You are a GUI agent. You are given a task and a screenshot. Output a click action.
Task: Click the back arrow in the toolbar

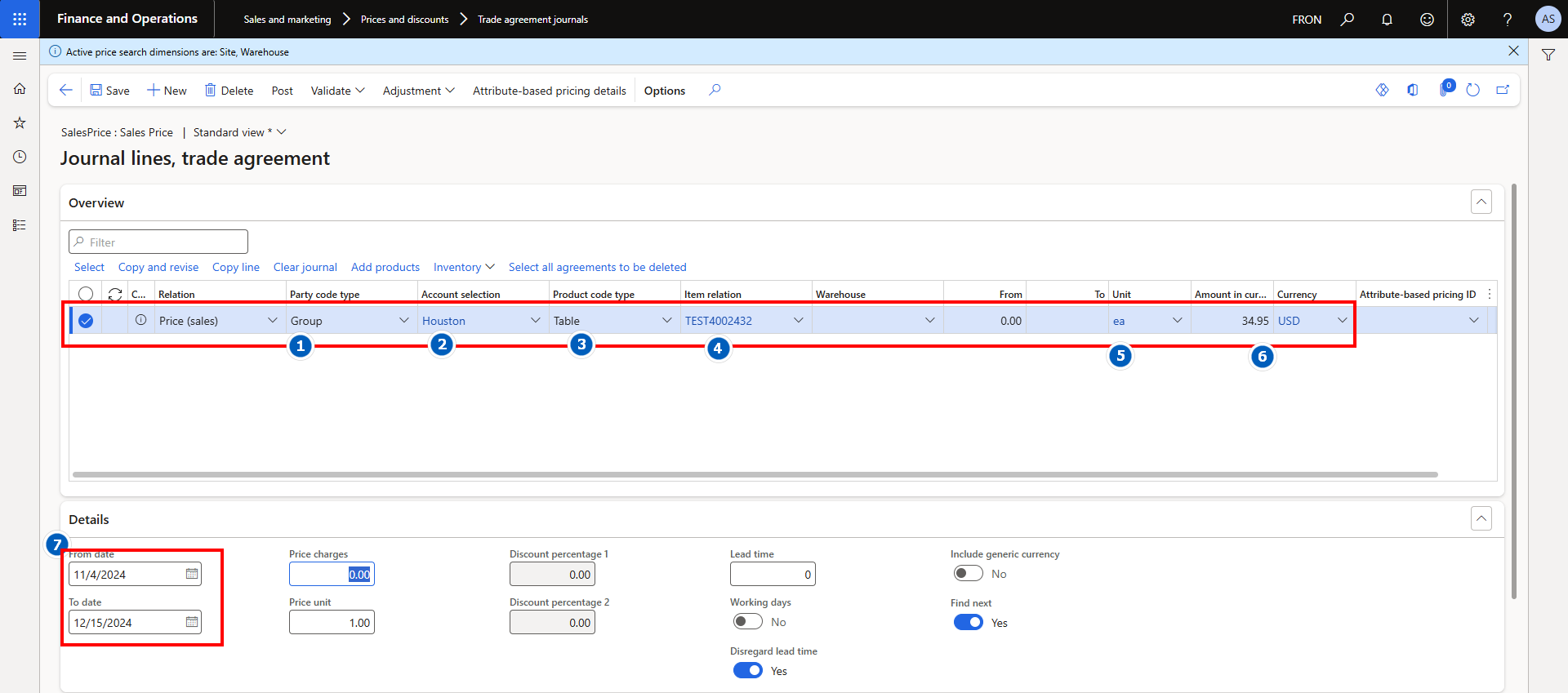click(x=66, y=91)
